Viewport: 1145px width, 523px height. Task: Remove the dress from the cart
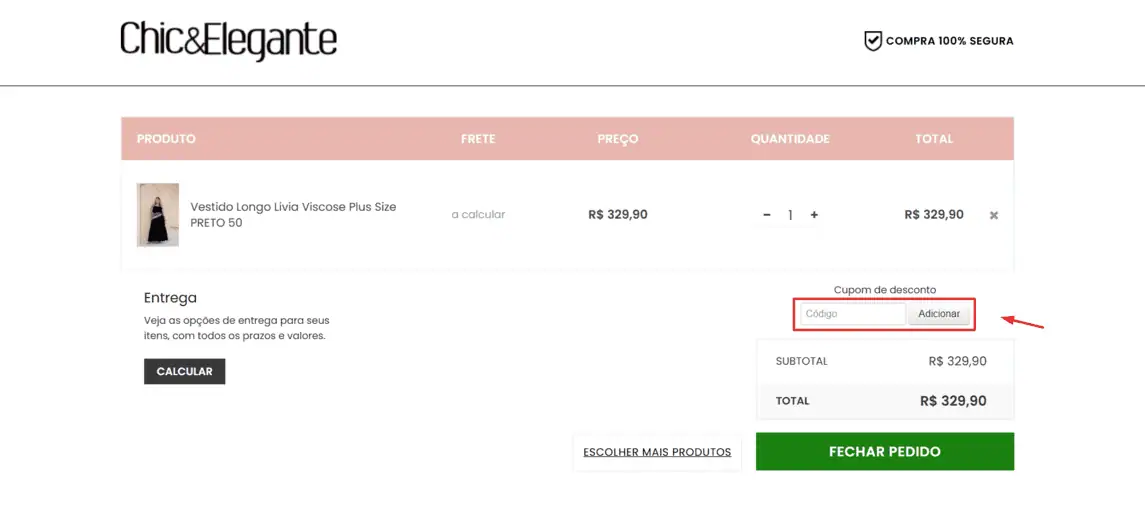coord(993,215)
